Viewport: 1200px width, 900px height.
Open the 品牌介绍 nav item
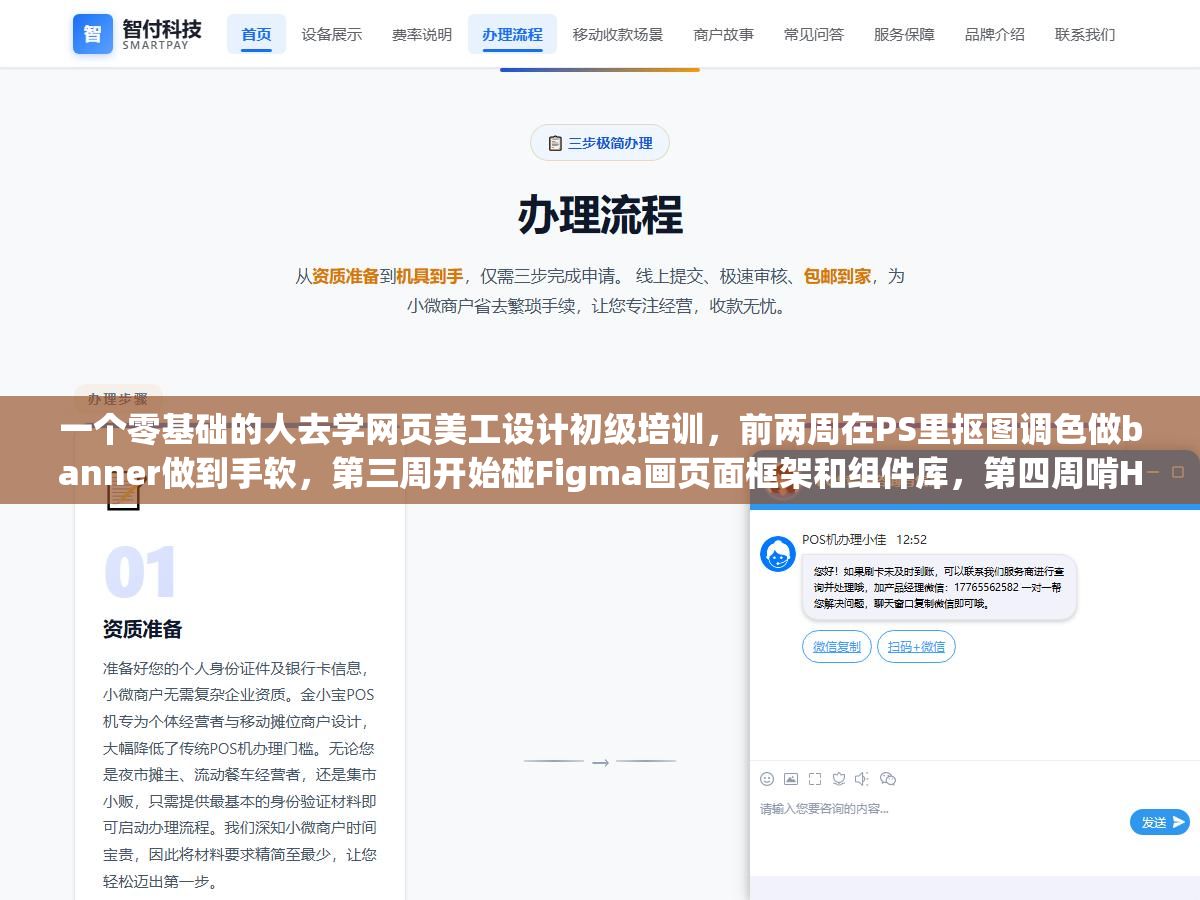click(994, 34)
